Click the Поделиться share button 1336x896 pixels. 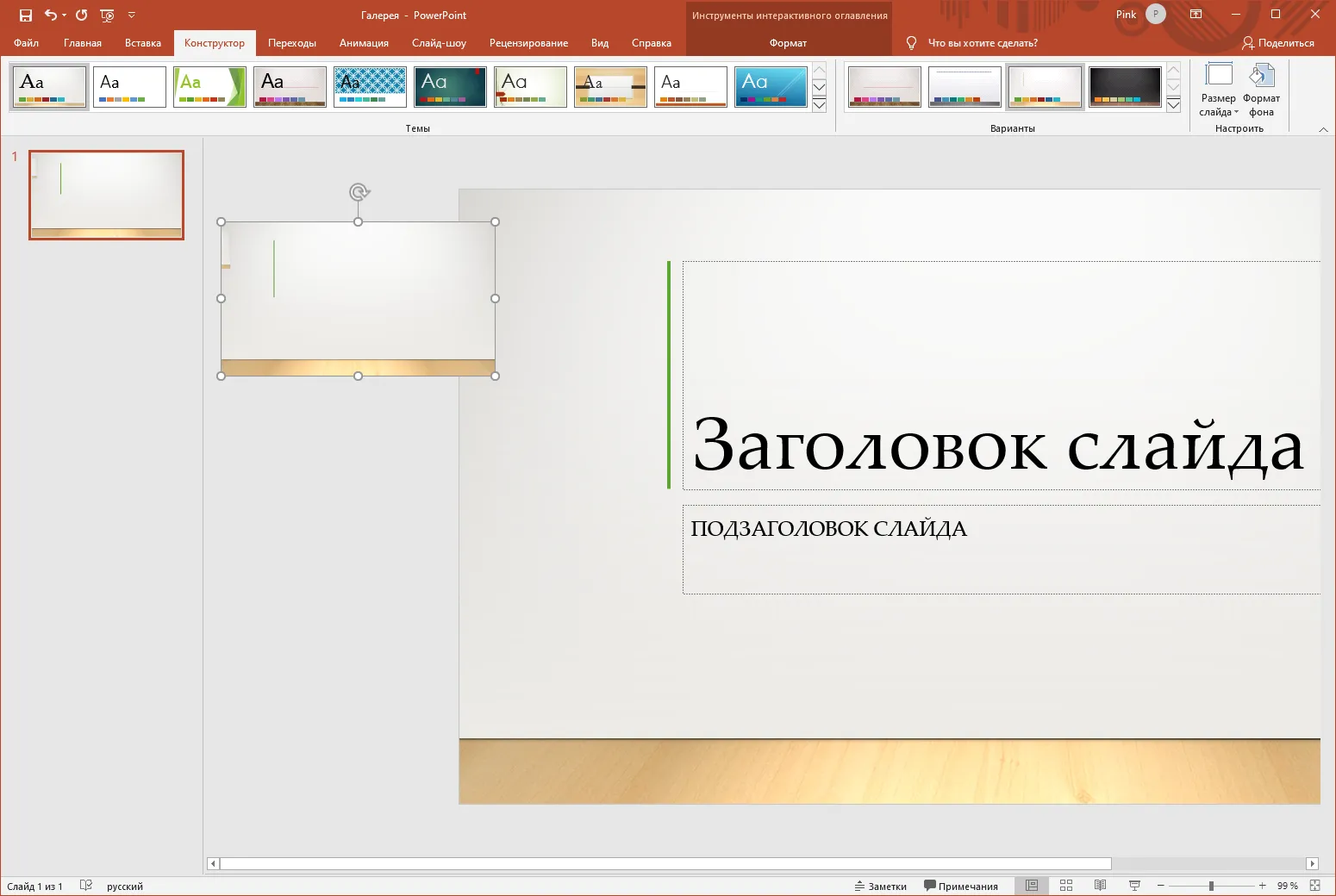[1278, 43]
